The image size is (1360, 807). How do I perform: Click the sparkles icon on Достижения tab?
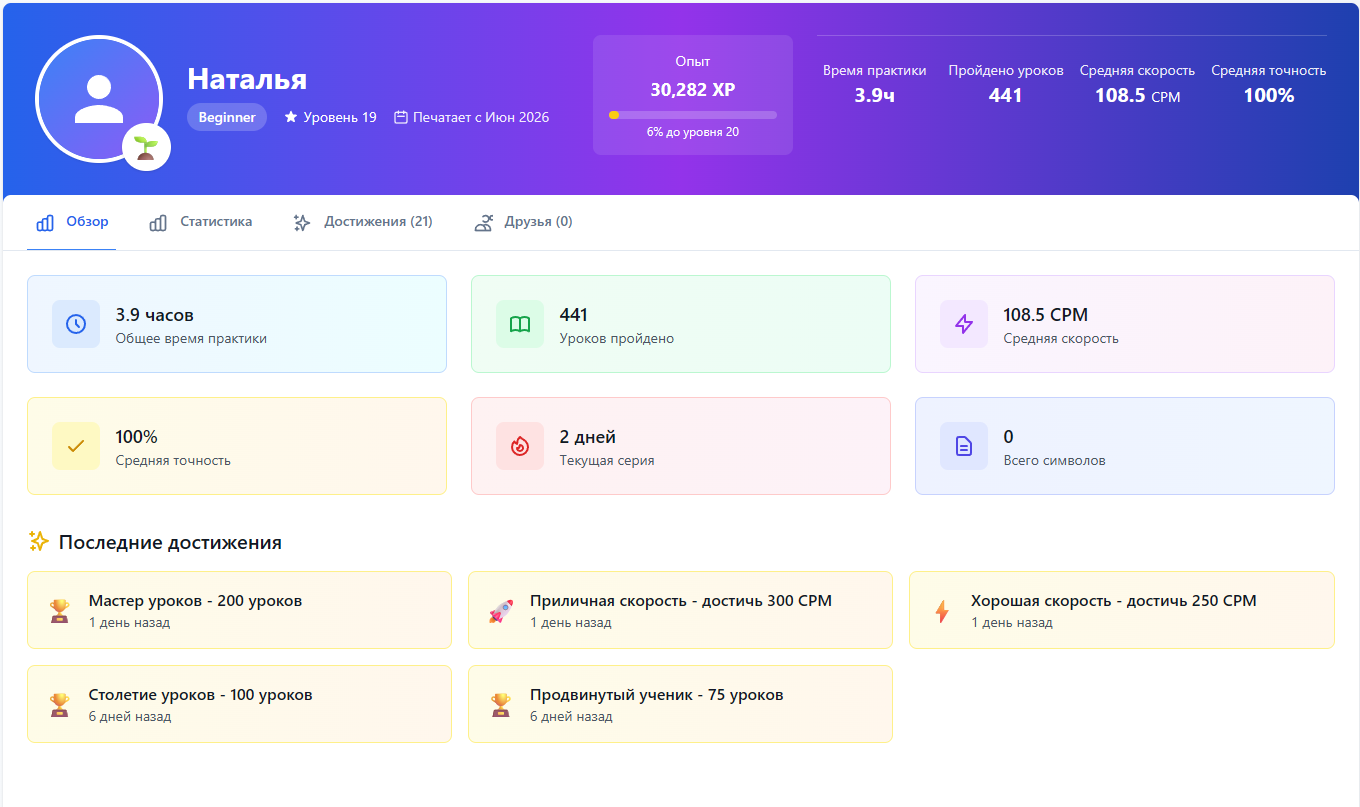[x=302, y=222]
